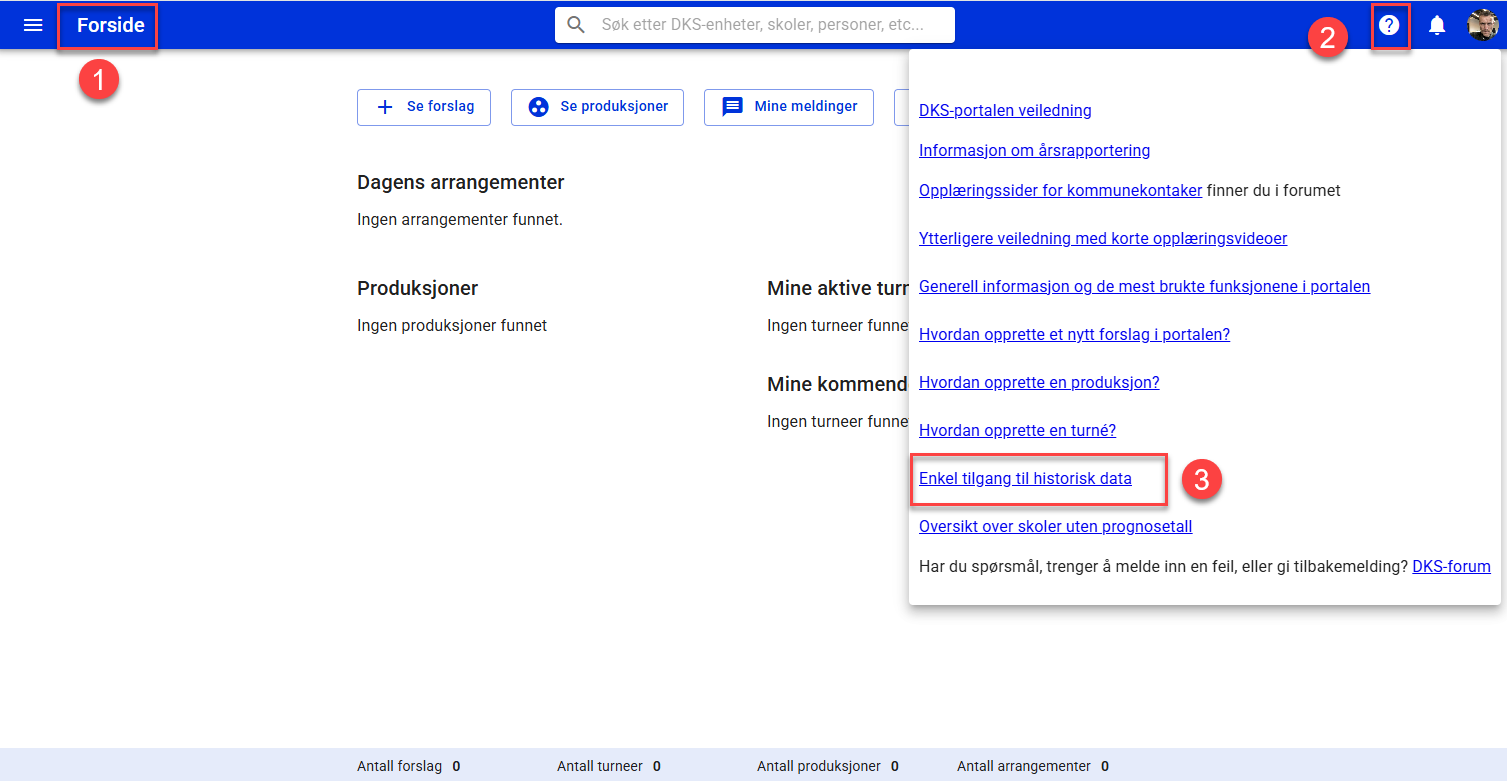This screenshot has height=781, width=1507.
Task: Open the user profile avatar
Action: (1482, 25)
